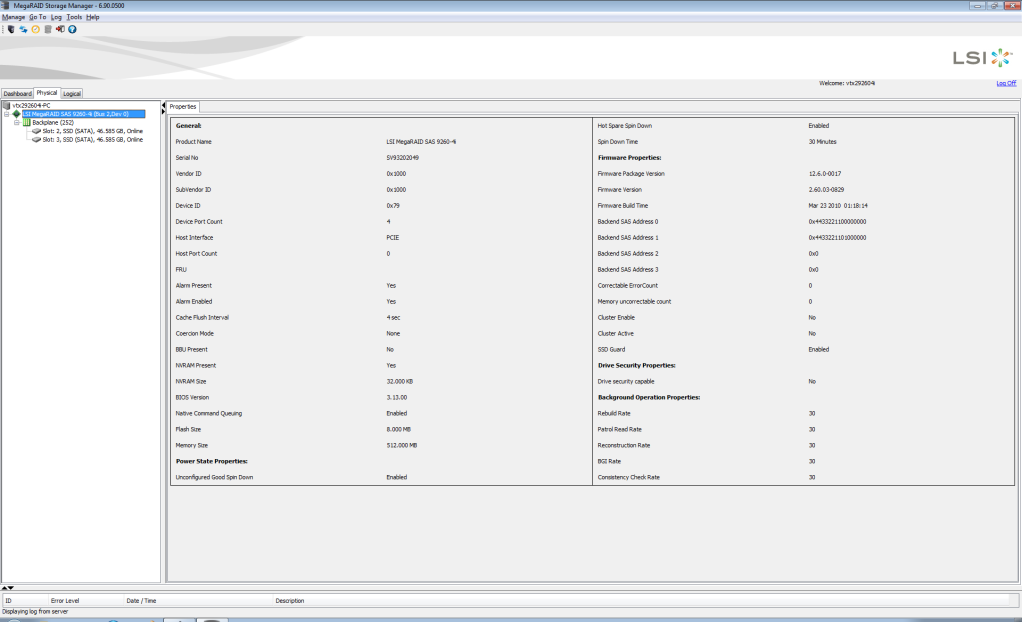Click the Backend SAS Address 1 value
Screen dimensions: 1022x622
click(x=838, y=237)
